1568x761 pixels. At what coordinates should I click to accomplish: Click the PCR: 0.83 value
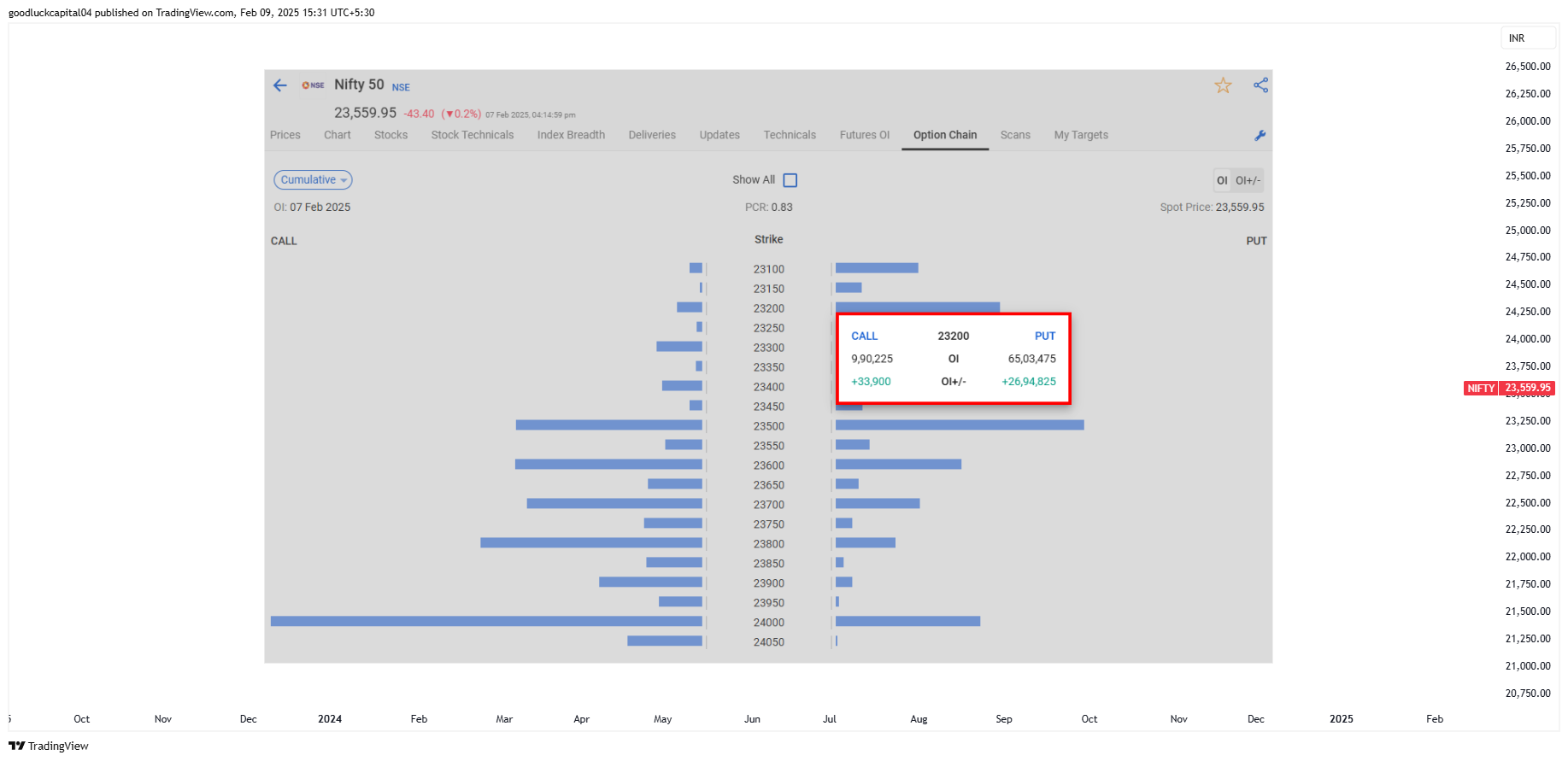tap(769, 208)
